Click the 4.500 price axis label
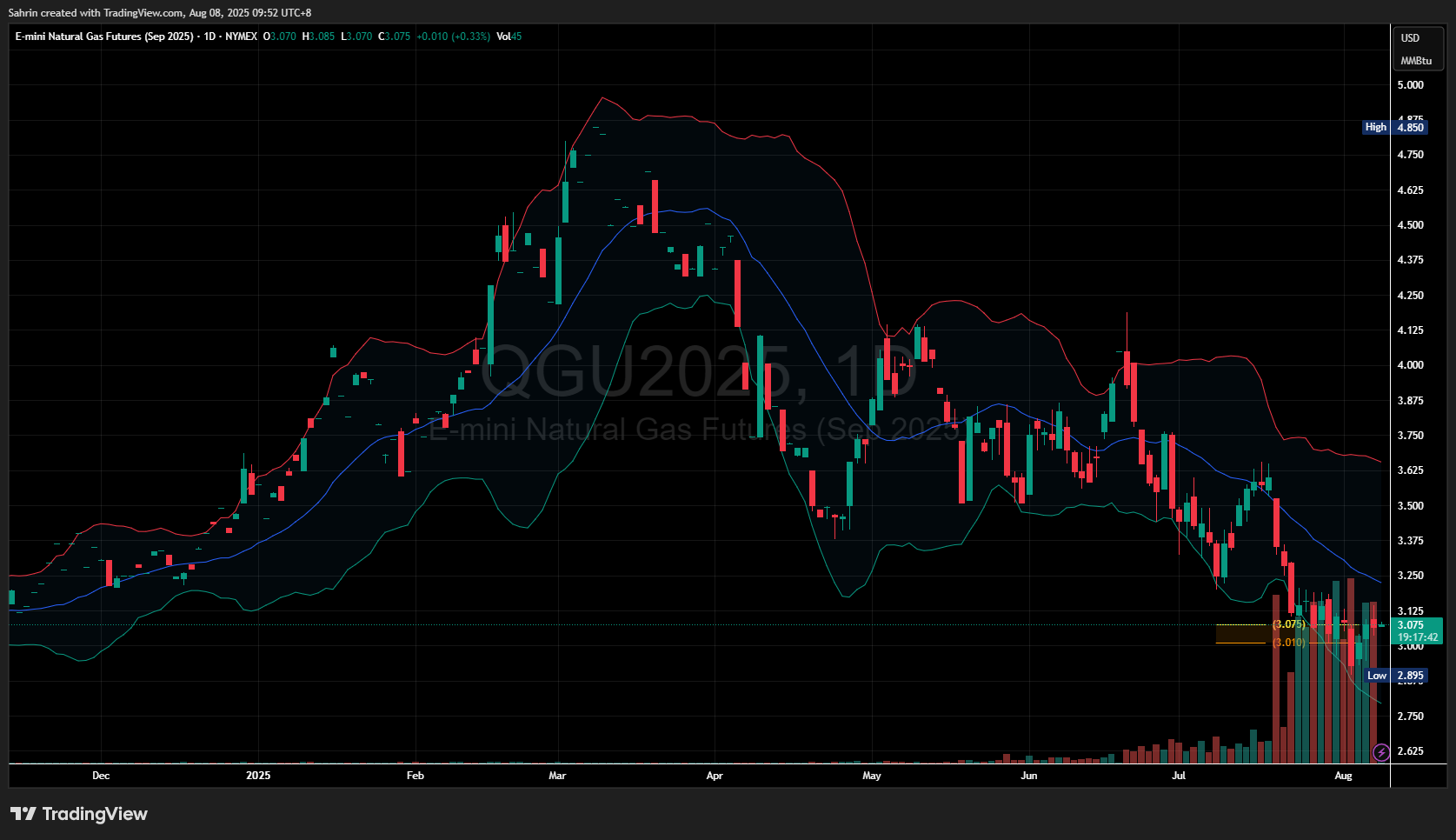Viewport: 1456px width, 840px height. 1410,225
